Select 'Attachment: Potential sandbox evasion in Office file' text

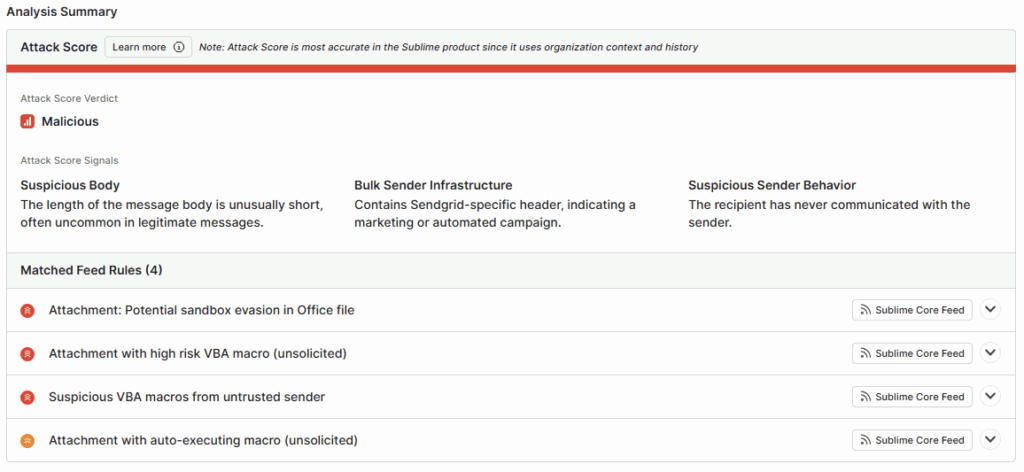click(201, 310)
